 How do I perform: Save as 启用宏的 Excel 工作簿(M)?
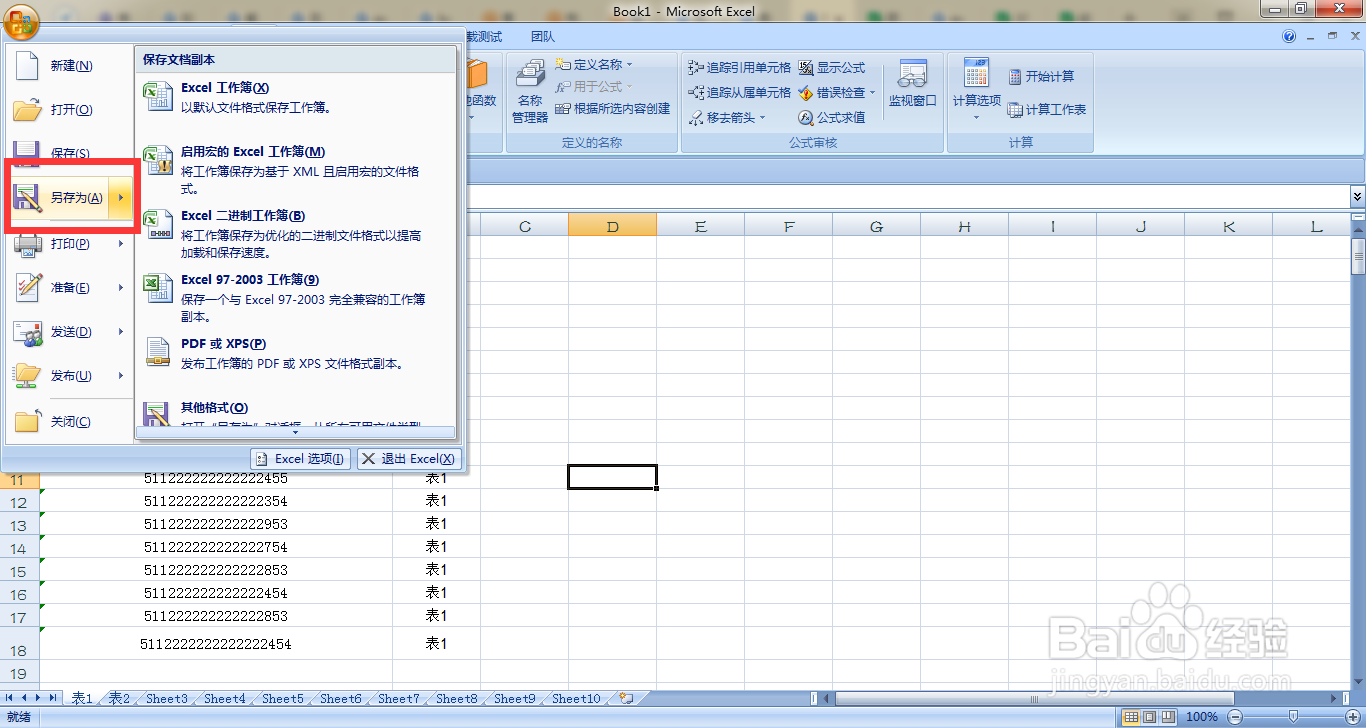(296, 169)
